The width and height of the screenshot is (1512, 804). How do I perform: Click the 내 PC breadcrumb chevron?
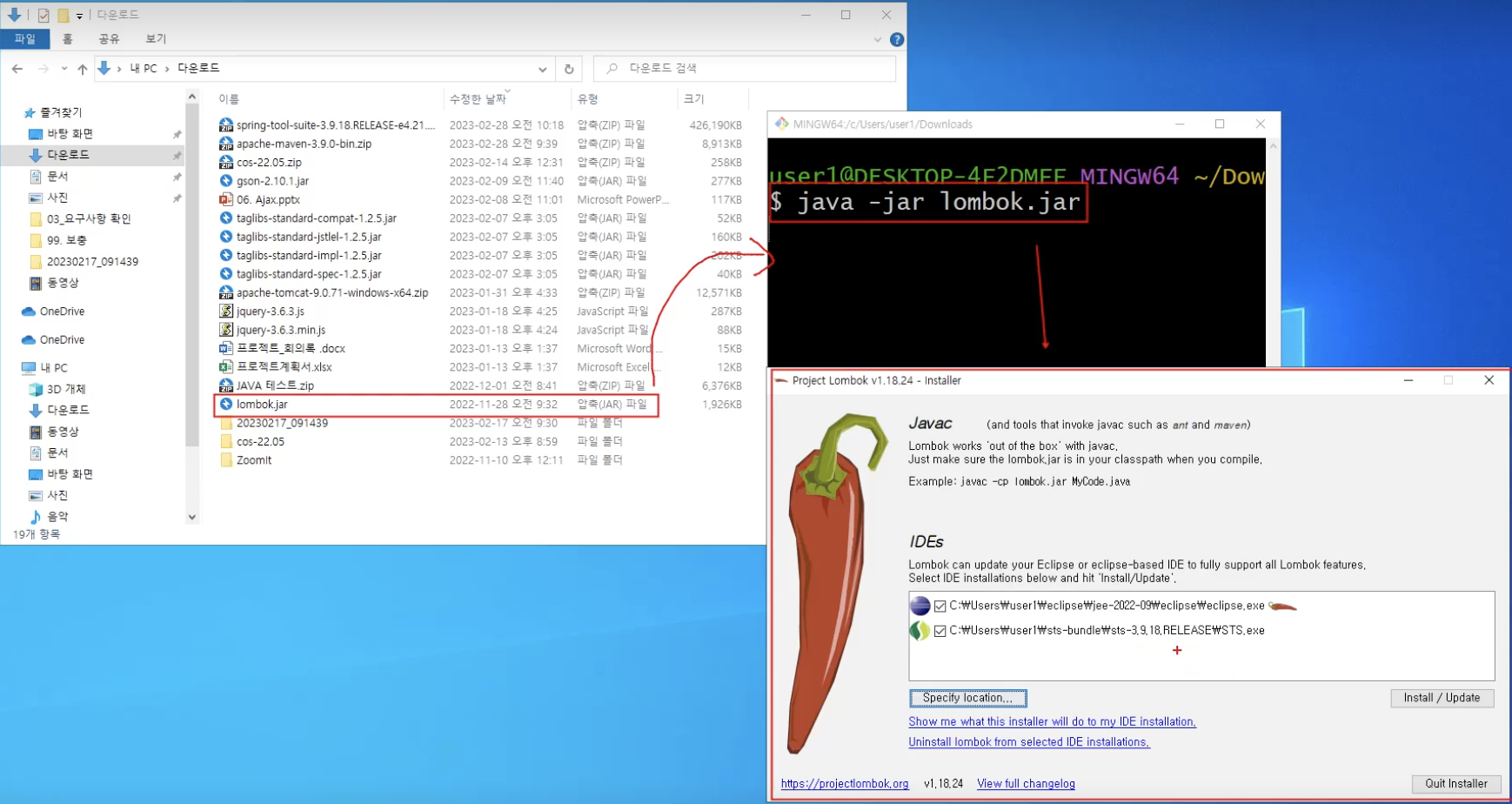pyautogui.click(x=167, y=69)
